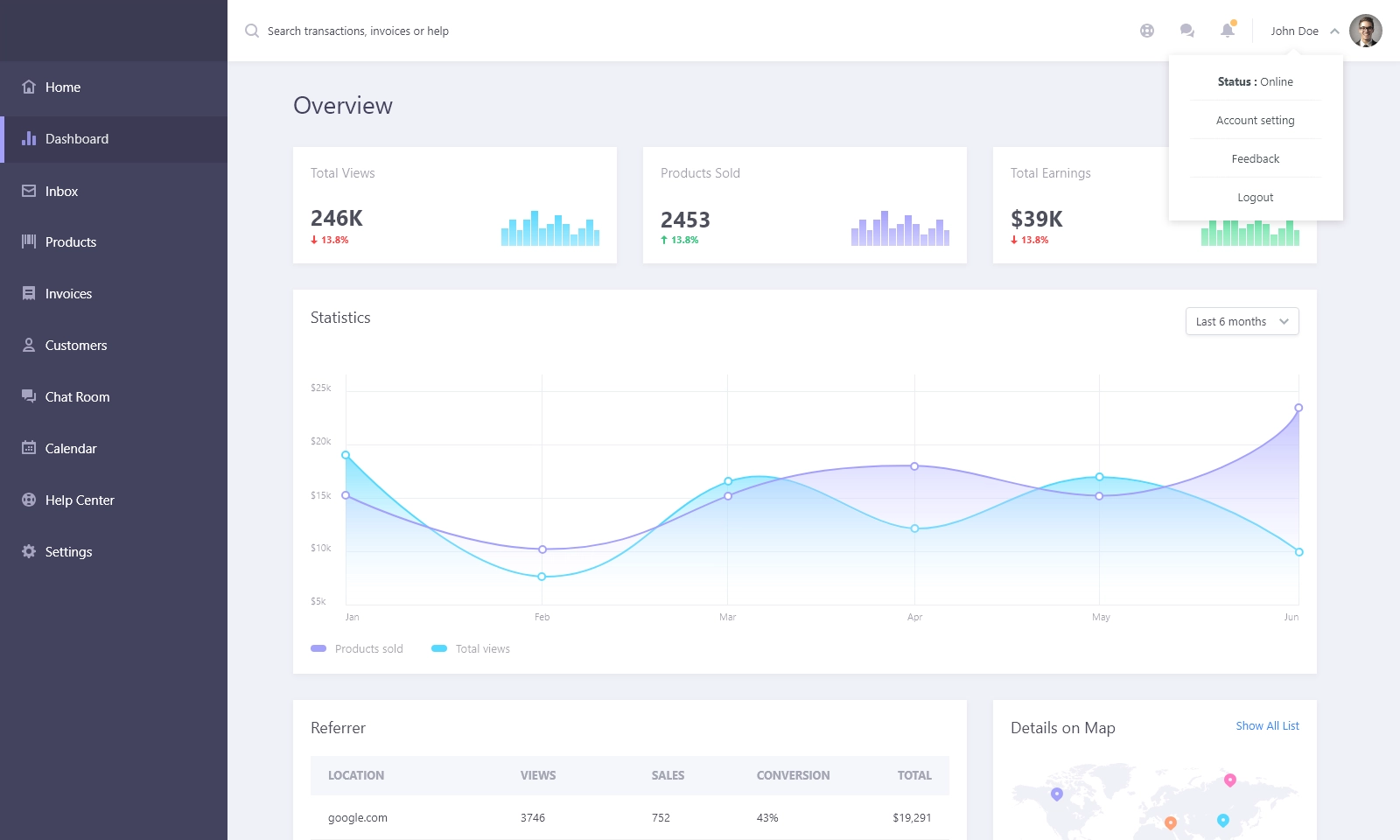The height and width of the screenshot is (840, 1400).
Task: Click the help lifebuoy icon in header
Action: coord(1147,31)
